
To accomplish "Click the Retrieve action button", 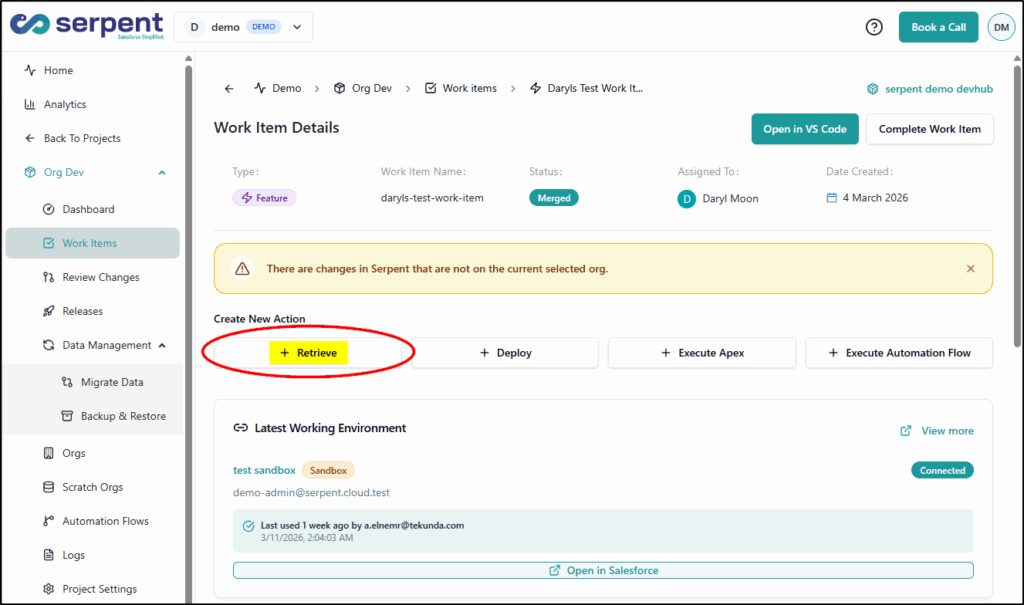I will [x=308, y=353].
